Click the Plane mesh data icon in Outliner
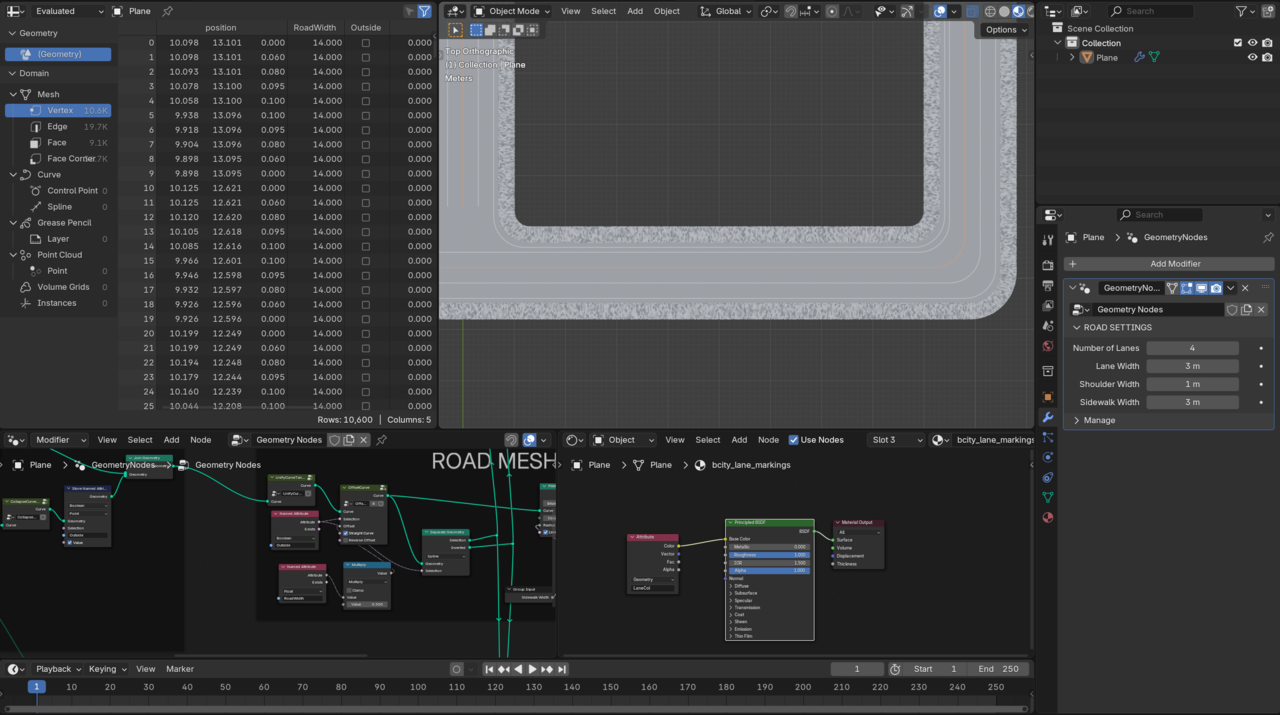This screenshot has width=1280, height=715. point(1154,58)
